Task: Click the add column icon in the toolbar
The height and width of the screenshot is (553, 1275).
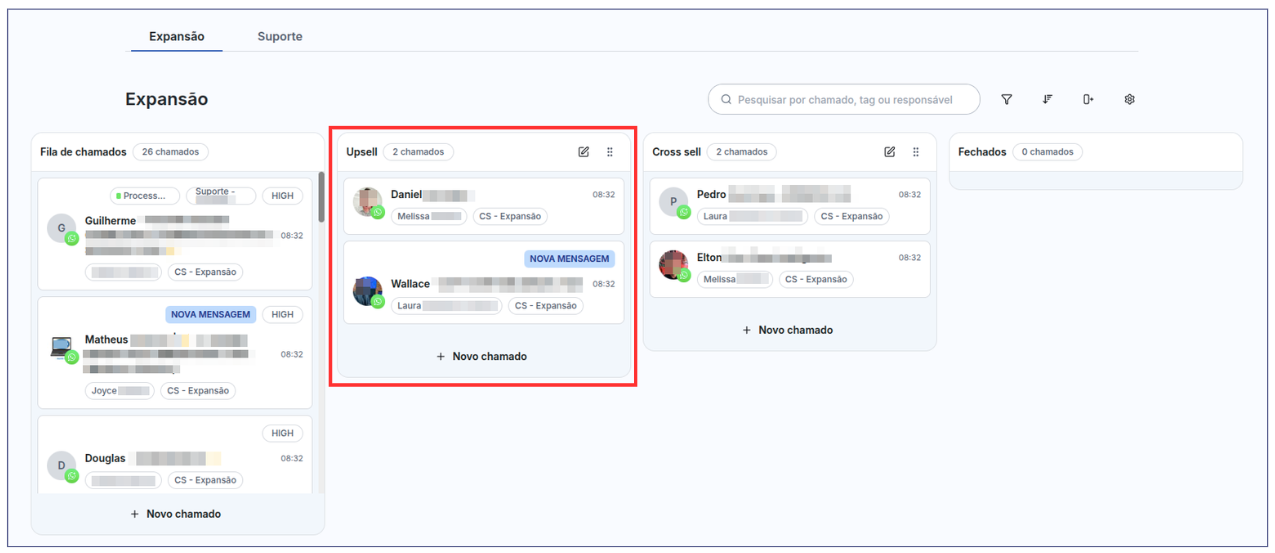Action: 1088,99
